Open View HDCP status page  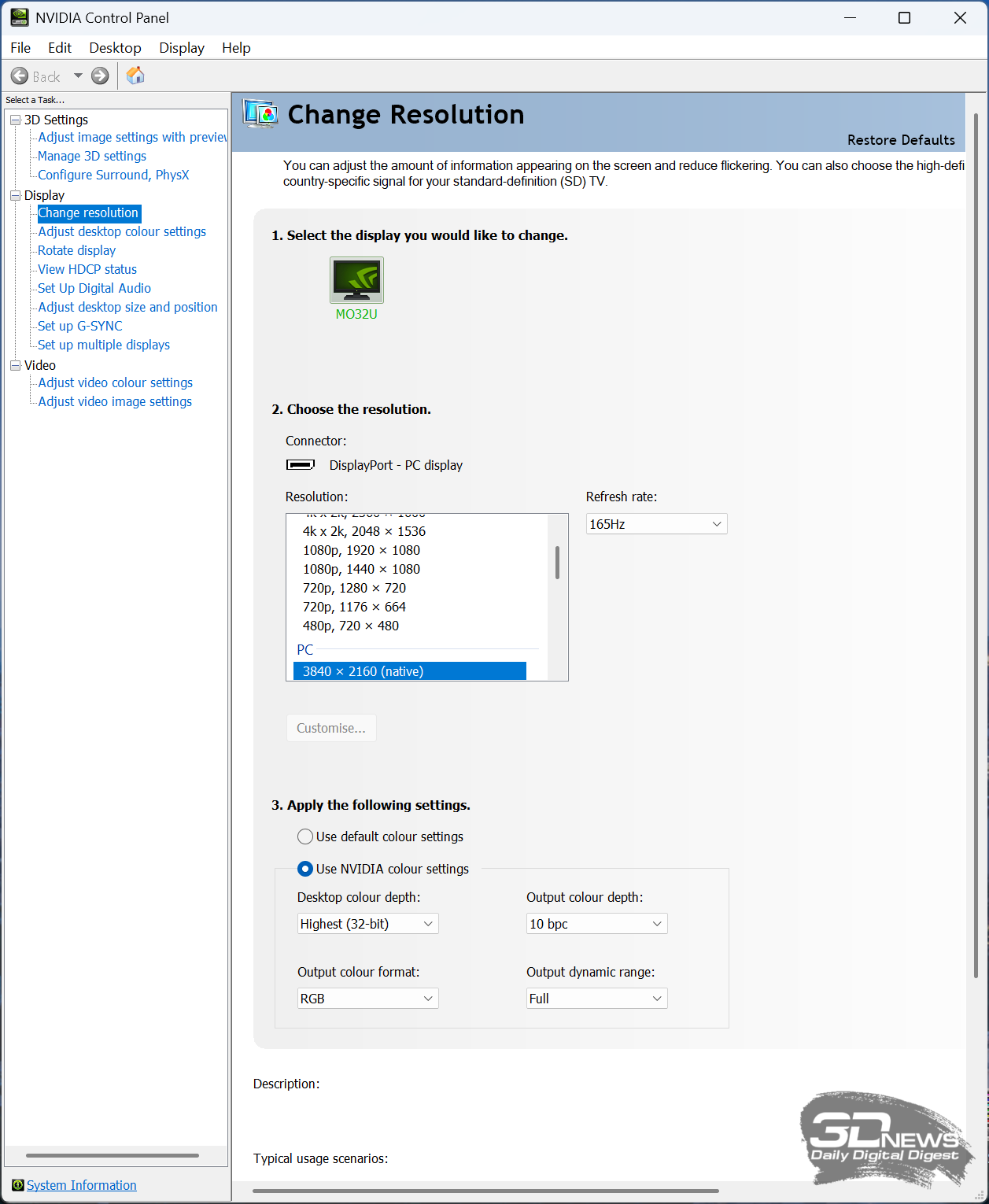pos(87,269)
